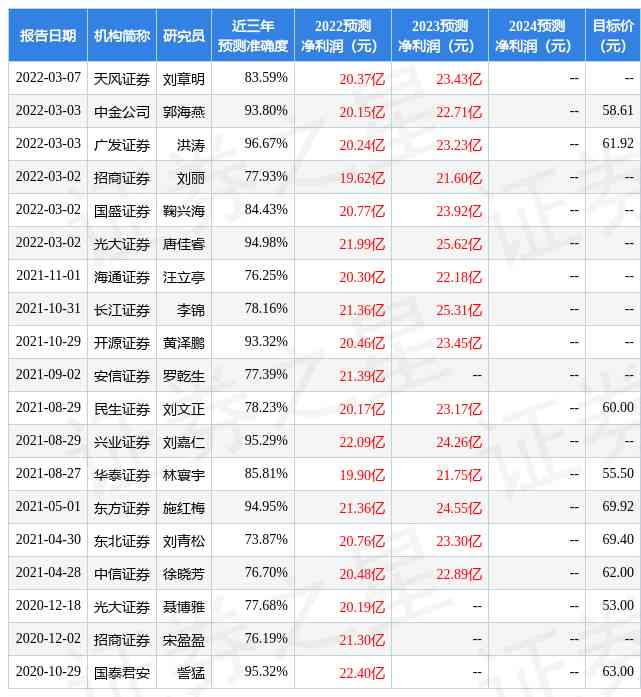Click target price 63.00
The height and width of the screenshot is (697, 641).
[x=617, y=672]
